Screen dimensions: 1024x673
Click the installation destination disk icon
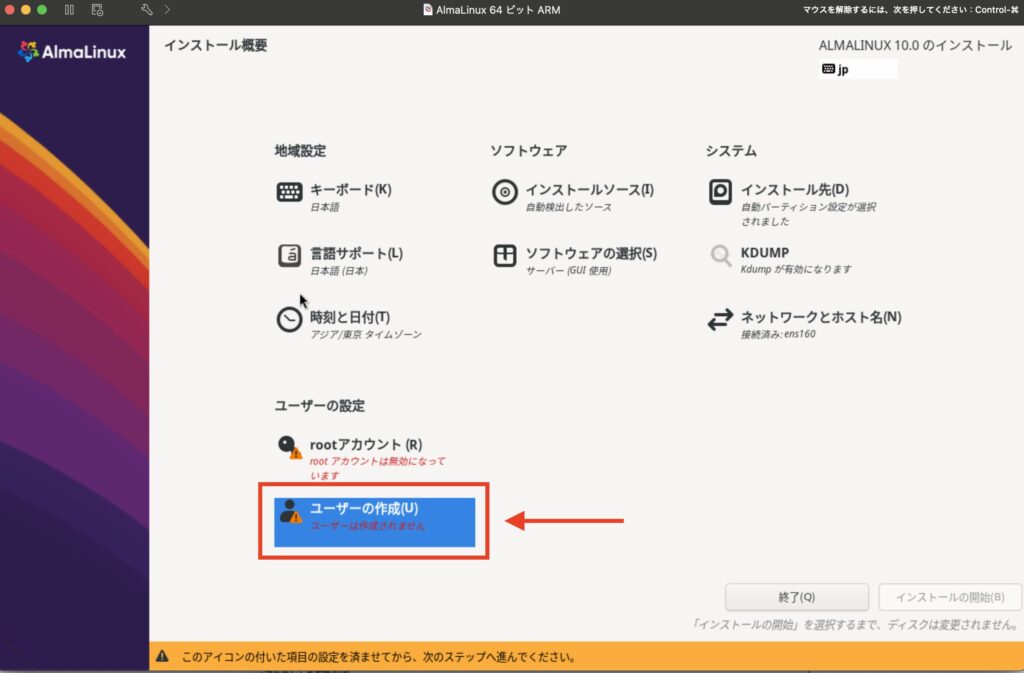tap(720, 192)
